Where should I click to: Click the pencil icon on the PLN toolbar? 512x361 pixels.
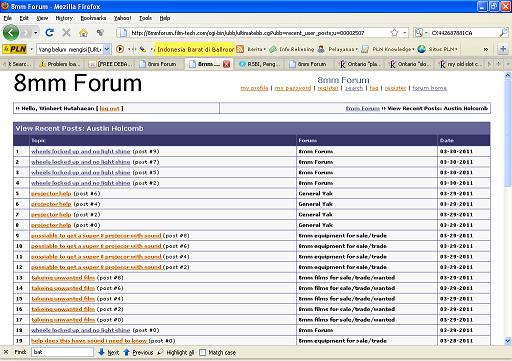point(143,49)
